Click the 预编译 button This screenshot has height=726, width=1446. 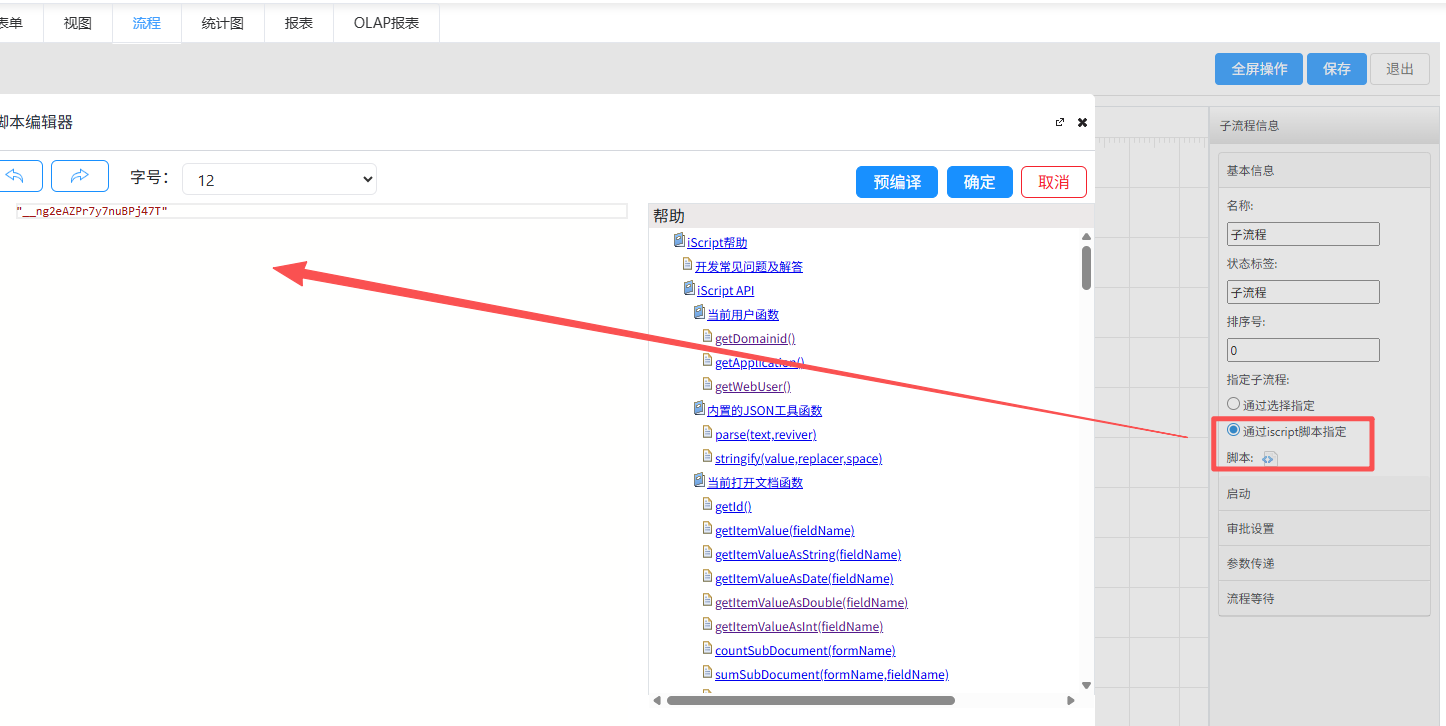click(897, 182)
